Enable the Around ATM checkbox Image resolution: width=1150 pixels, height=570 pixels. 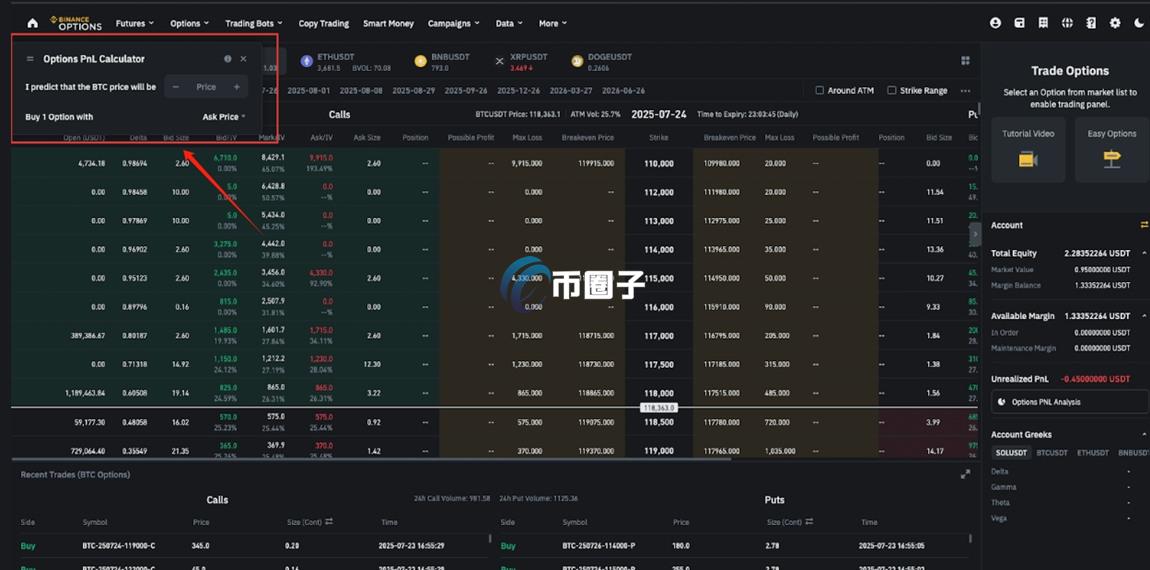[820, 90]
